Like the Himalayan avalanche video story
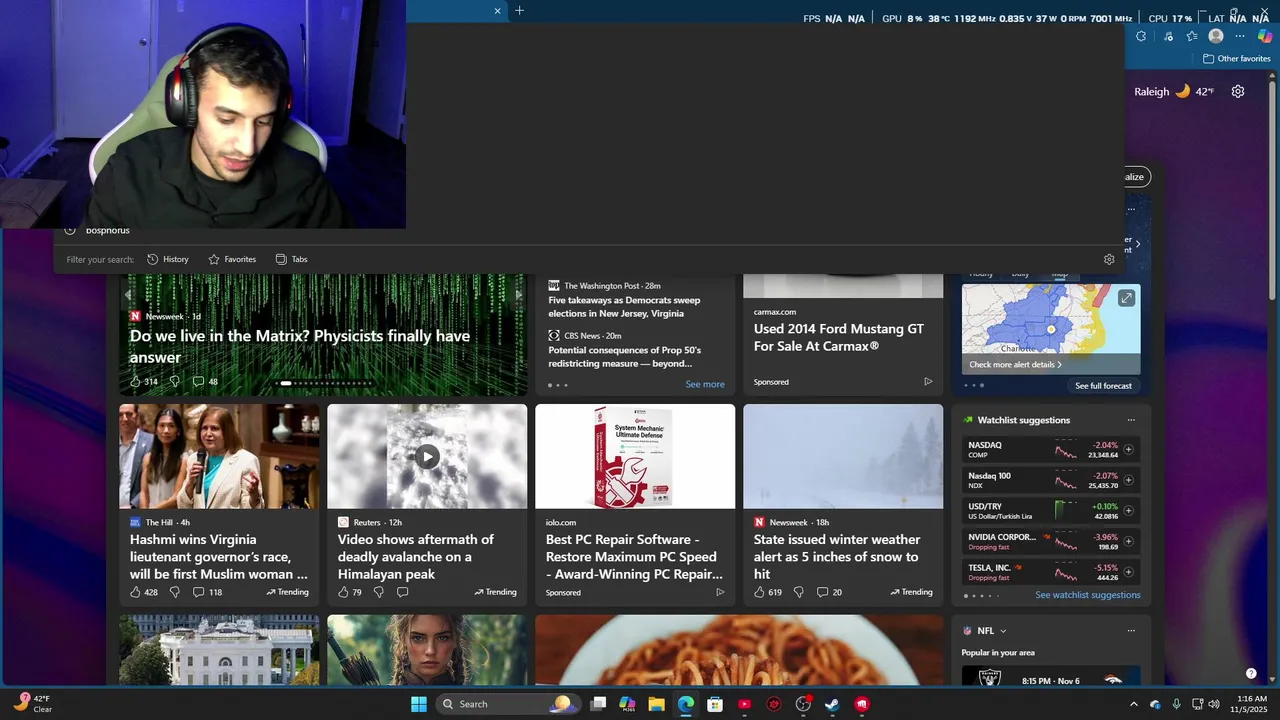The image size is (1280, 720). (x=350, y=592)
